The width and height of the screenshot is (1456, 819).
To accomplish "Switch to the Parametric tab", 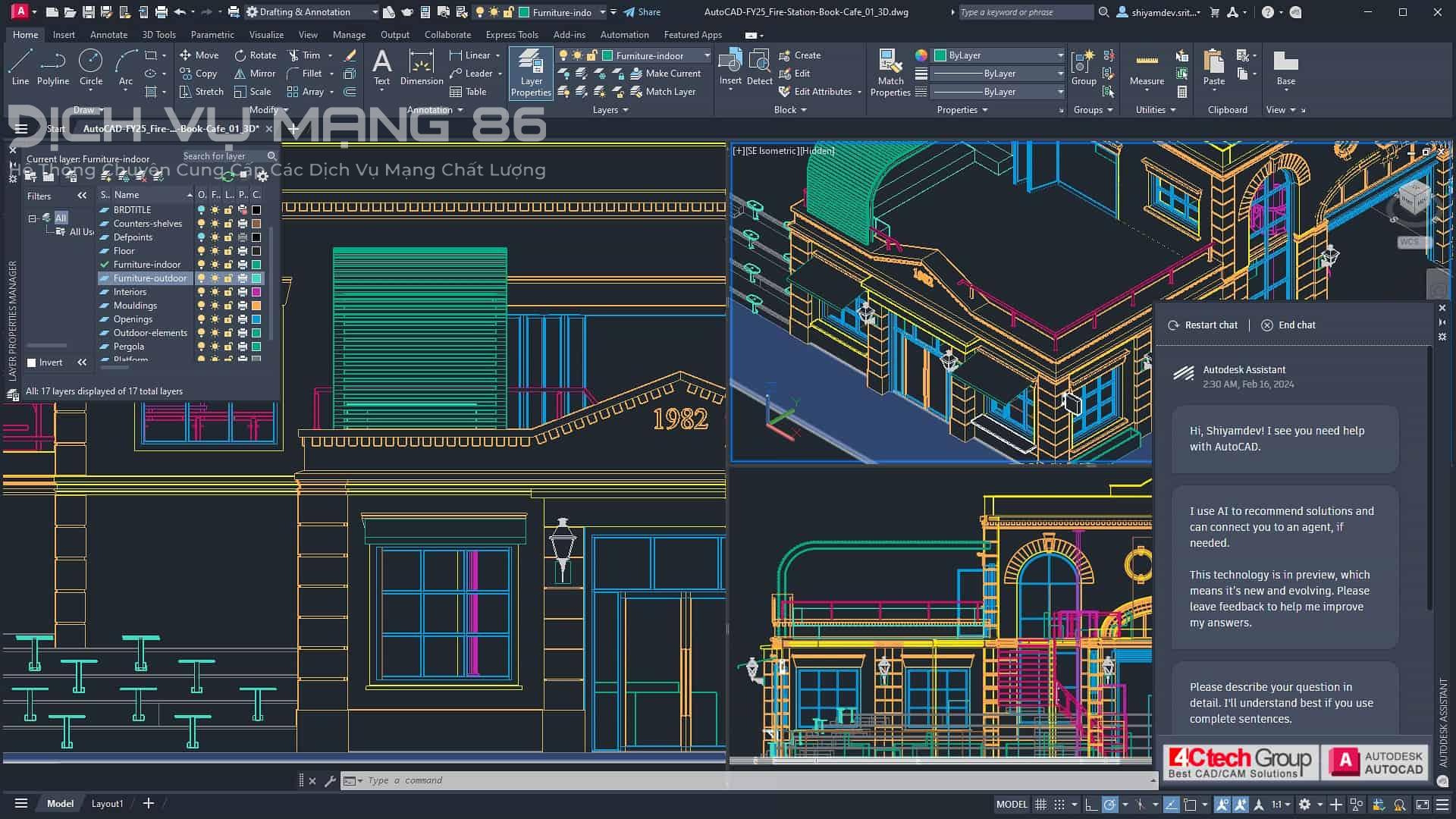I will click(212, 35).
